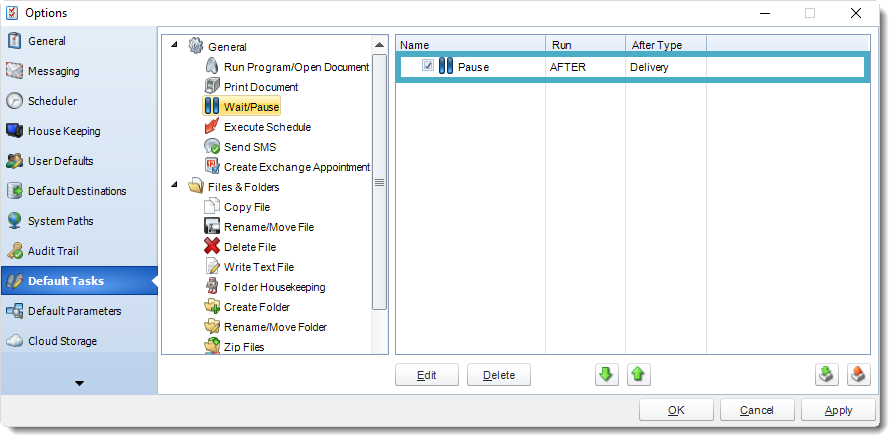Viewport: 895px width, 442px height.
Task: Click the Rename/Move Folder icon
Action: coord(212,326)
